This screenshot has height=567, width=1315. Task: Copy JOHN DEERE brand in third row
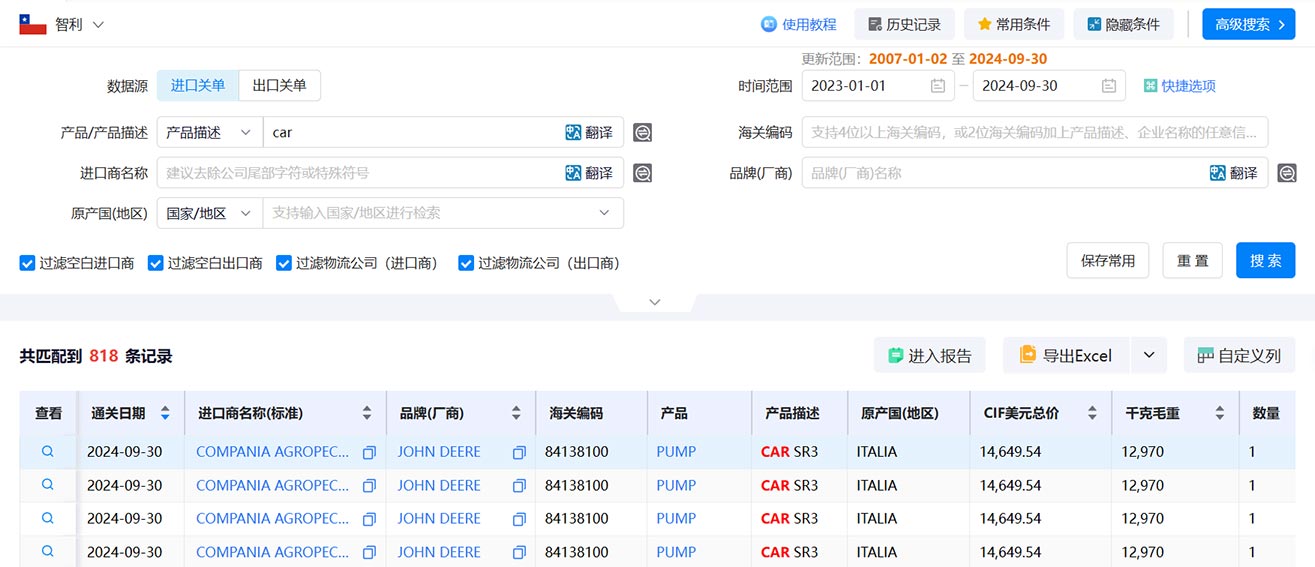click(519, 519)
